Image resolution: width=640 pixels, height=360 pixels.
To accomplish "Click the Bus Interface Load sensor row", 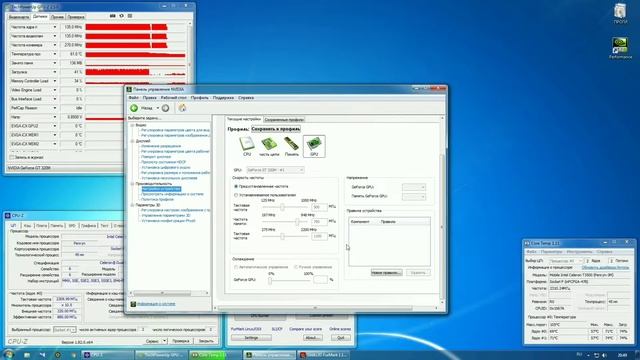I will [97, 99].
